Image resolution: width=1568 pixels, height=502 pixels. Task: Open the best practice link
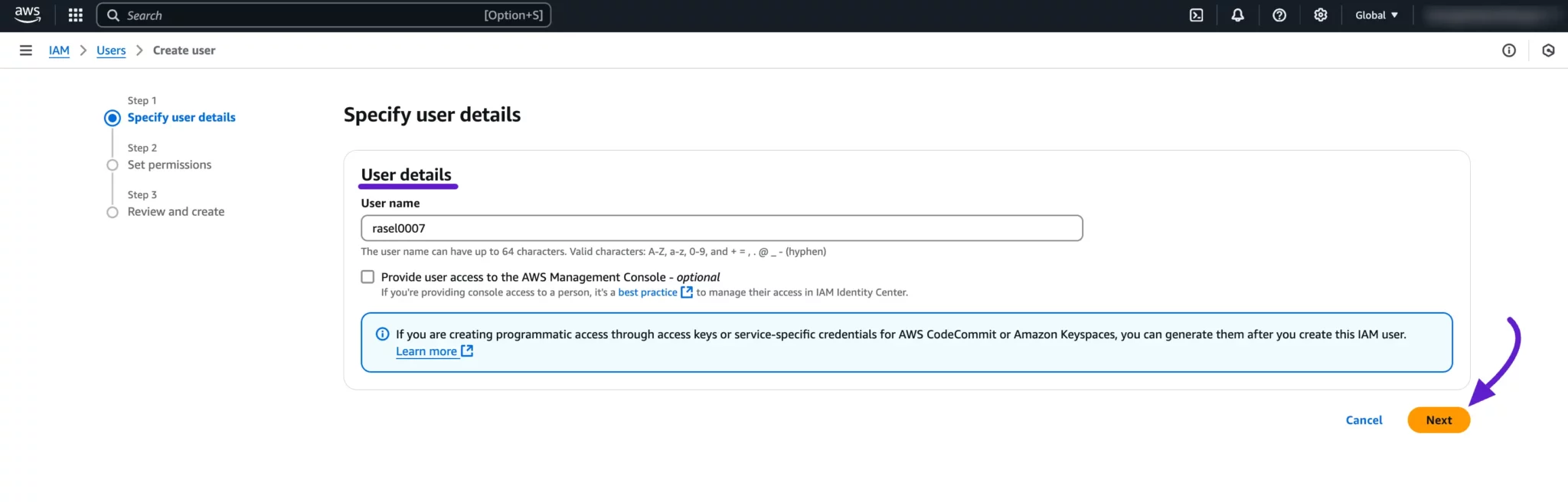pos(648,292)
